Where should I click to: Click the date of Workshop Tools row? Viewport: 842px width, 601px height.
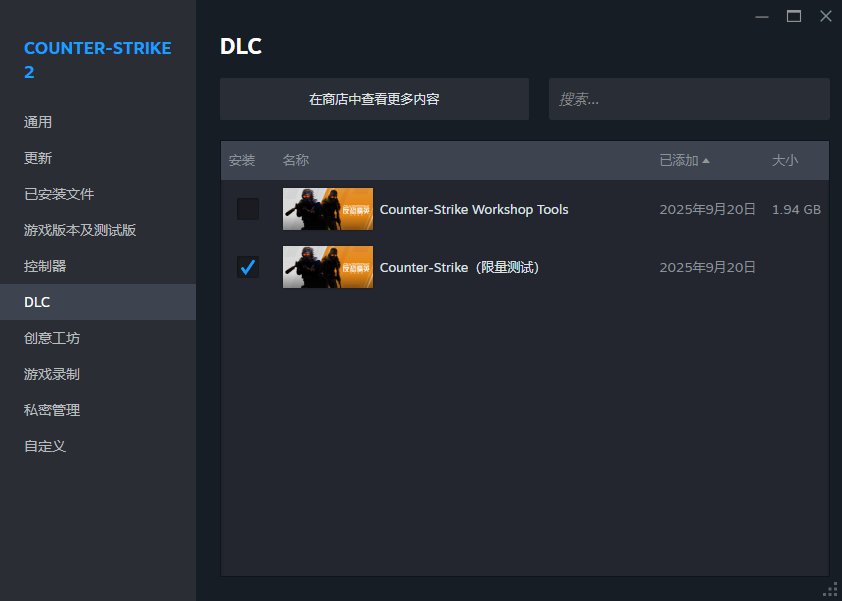(x=707, y=209)
